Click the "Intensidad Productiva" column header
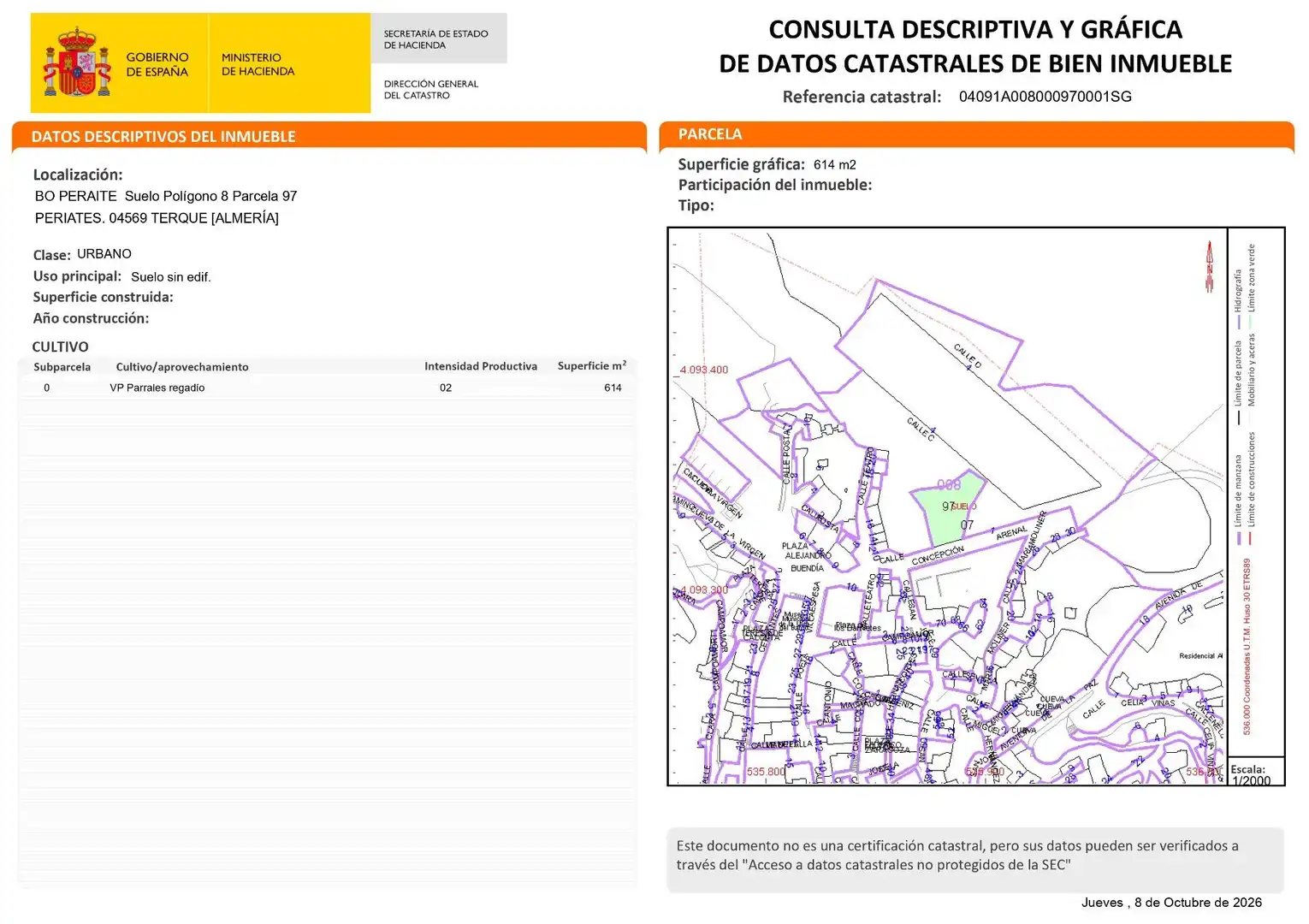This screenshot has width=1309, height=924. pyautogui.click(x=481, y=366)
